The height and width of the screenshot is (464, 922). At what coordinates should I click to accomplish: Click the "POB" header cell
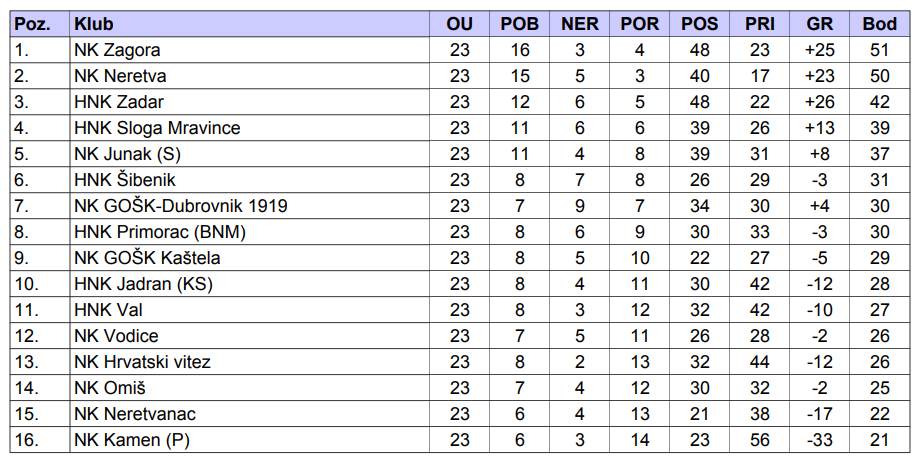pos(520,24)
